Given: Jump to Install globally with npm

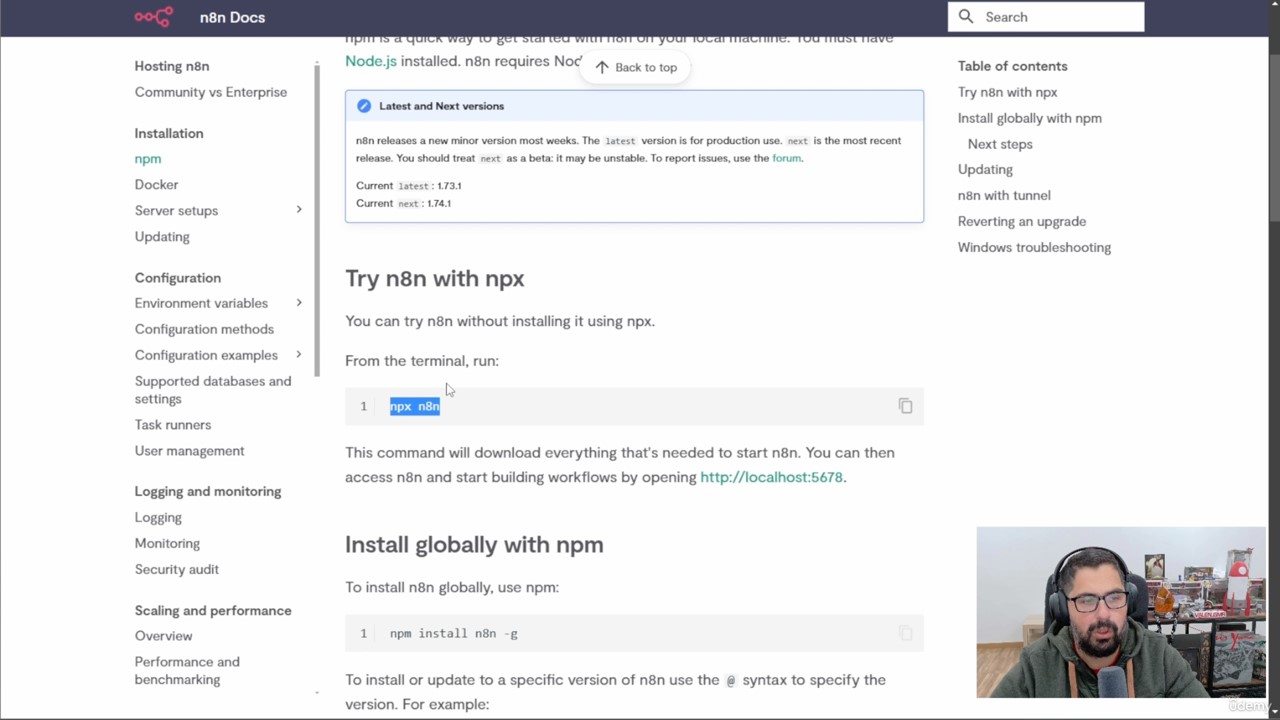Looking at the screenshot, I should click(x=1029, y=118).
